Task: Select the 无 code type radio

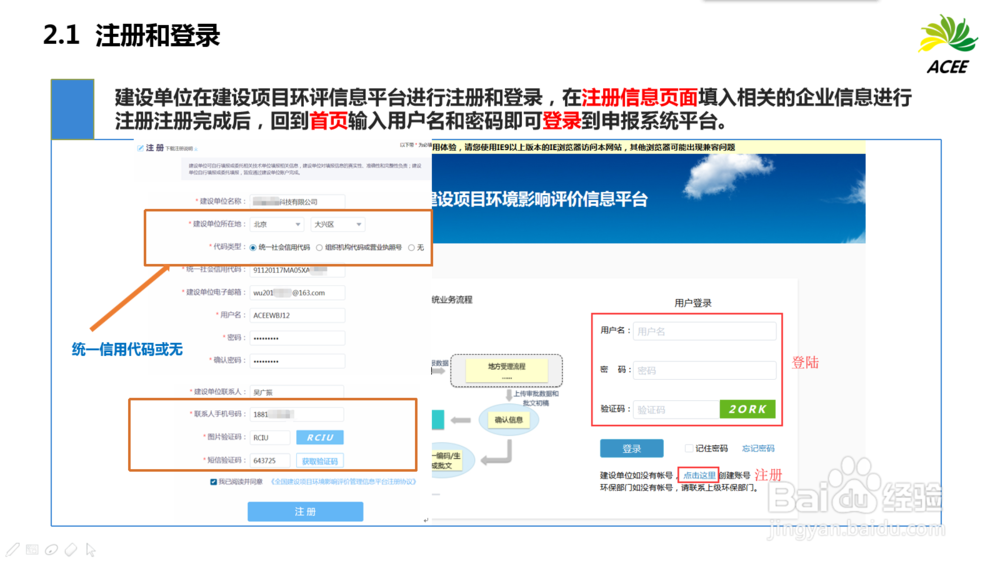Action: 411,247
